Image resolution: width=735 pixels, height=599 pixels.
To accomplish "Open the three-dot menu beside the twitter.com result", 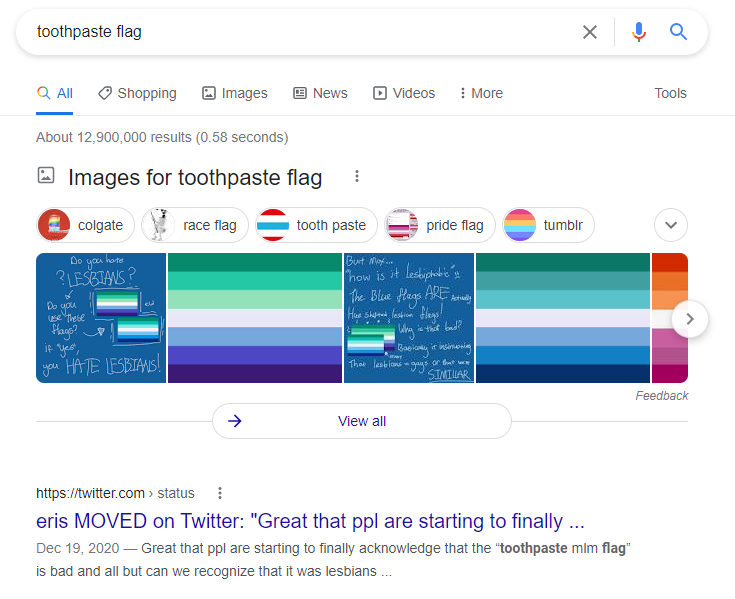I will point(220,493).
